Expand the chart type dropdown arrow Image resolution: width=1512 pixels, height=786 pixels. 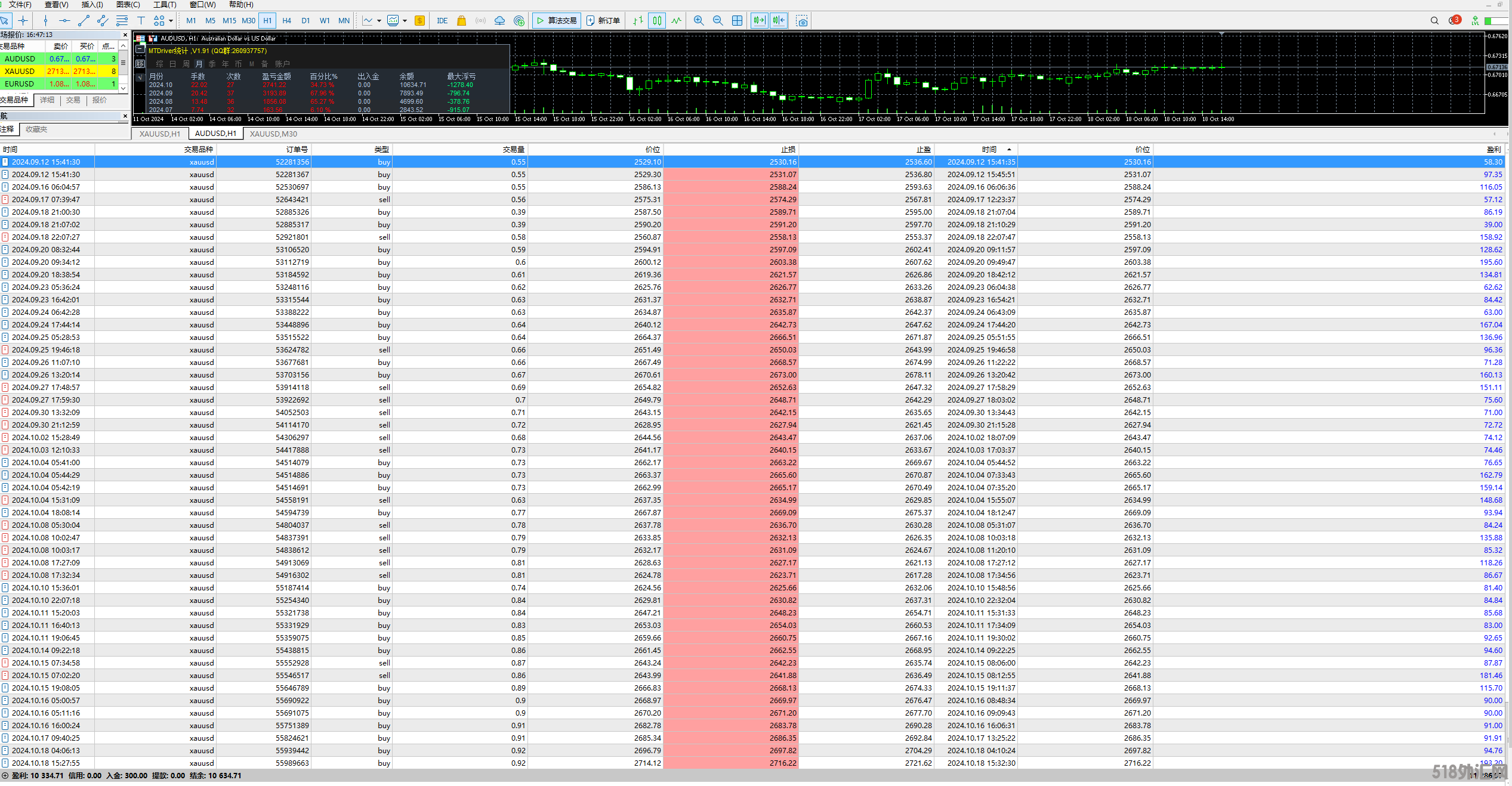(x=379, y=20)
